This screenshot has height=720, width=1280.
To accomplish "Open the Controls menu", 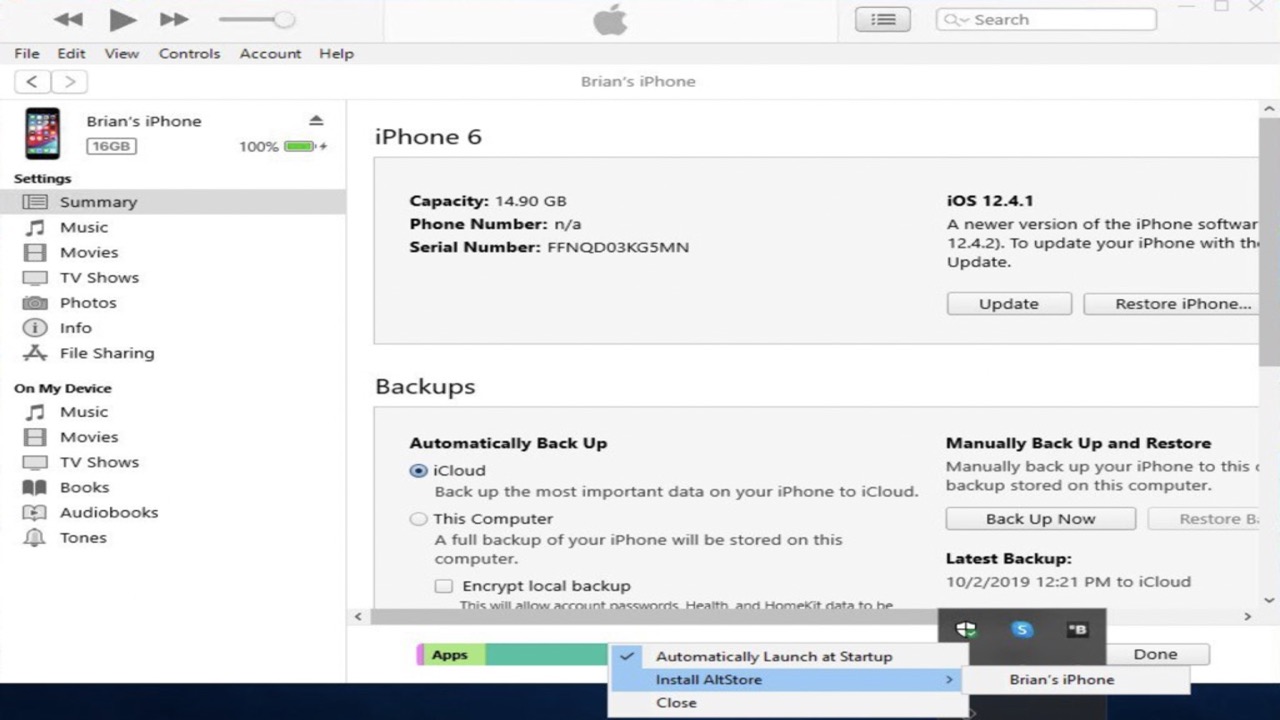I will point(189,54).
